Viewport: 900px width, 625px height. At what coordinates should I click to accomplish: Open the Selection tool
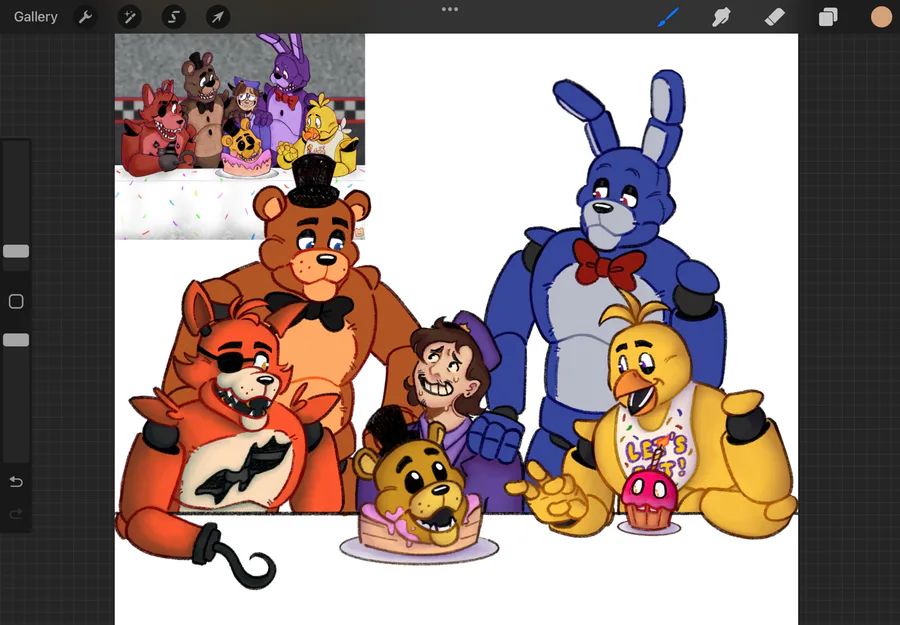coord(173,17)
